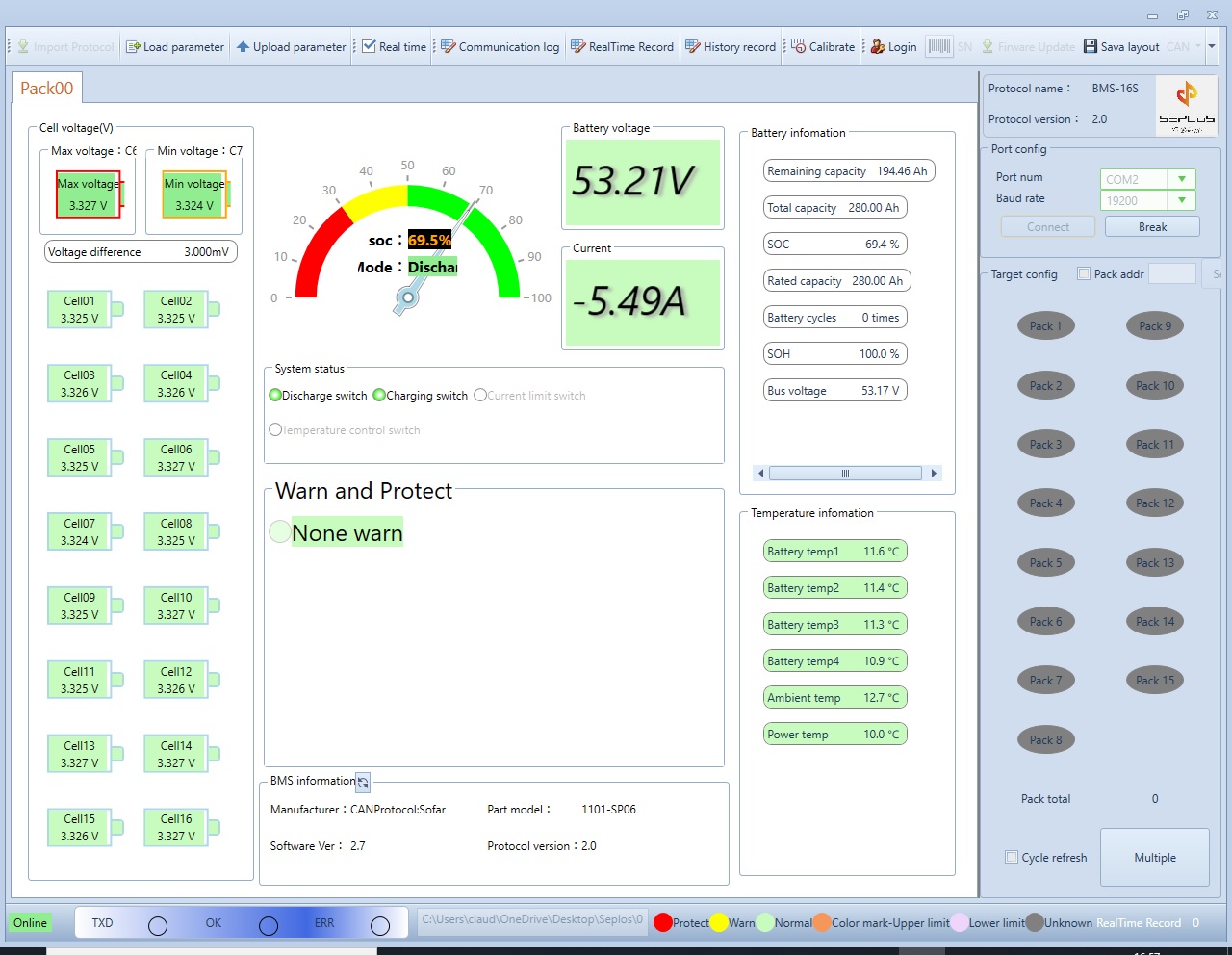Click the Min voltage cell icon
This screenshot has width=1232, height=955.
pyautogui.click(x=195, y=194)
